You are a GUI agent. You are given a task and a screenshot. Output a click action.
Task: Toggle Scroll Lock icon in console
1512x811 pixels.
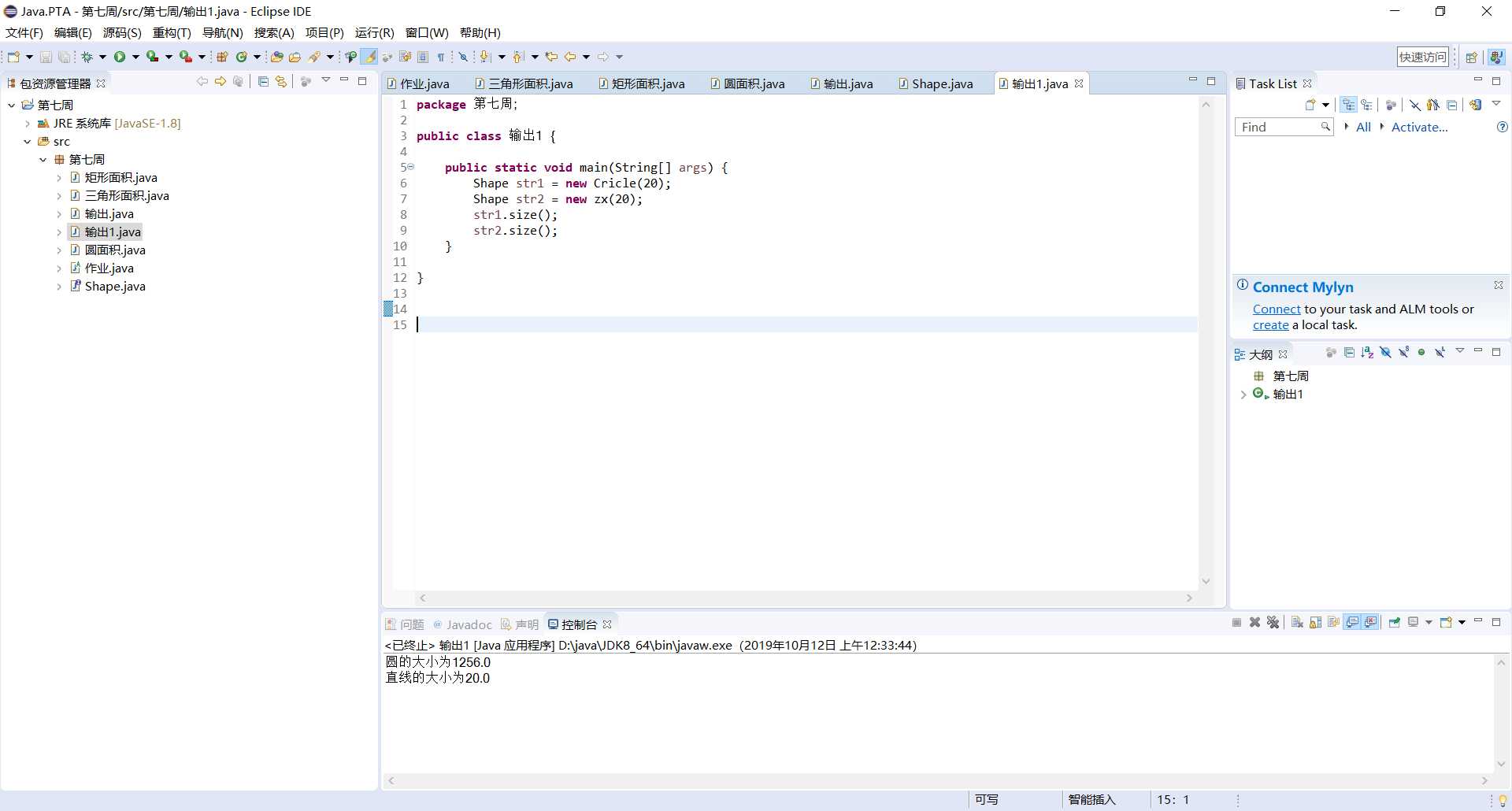click(x=1315, y=623)
